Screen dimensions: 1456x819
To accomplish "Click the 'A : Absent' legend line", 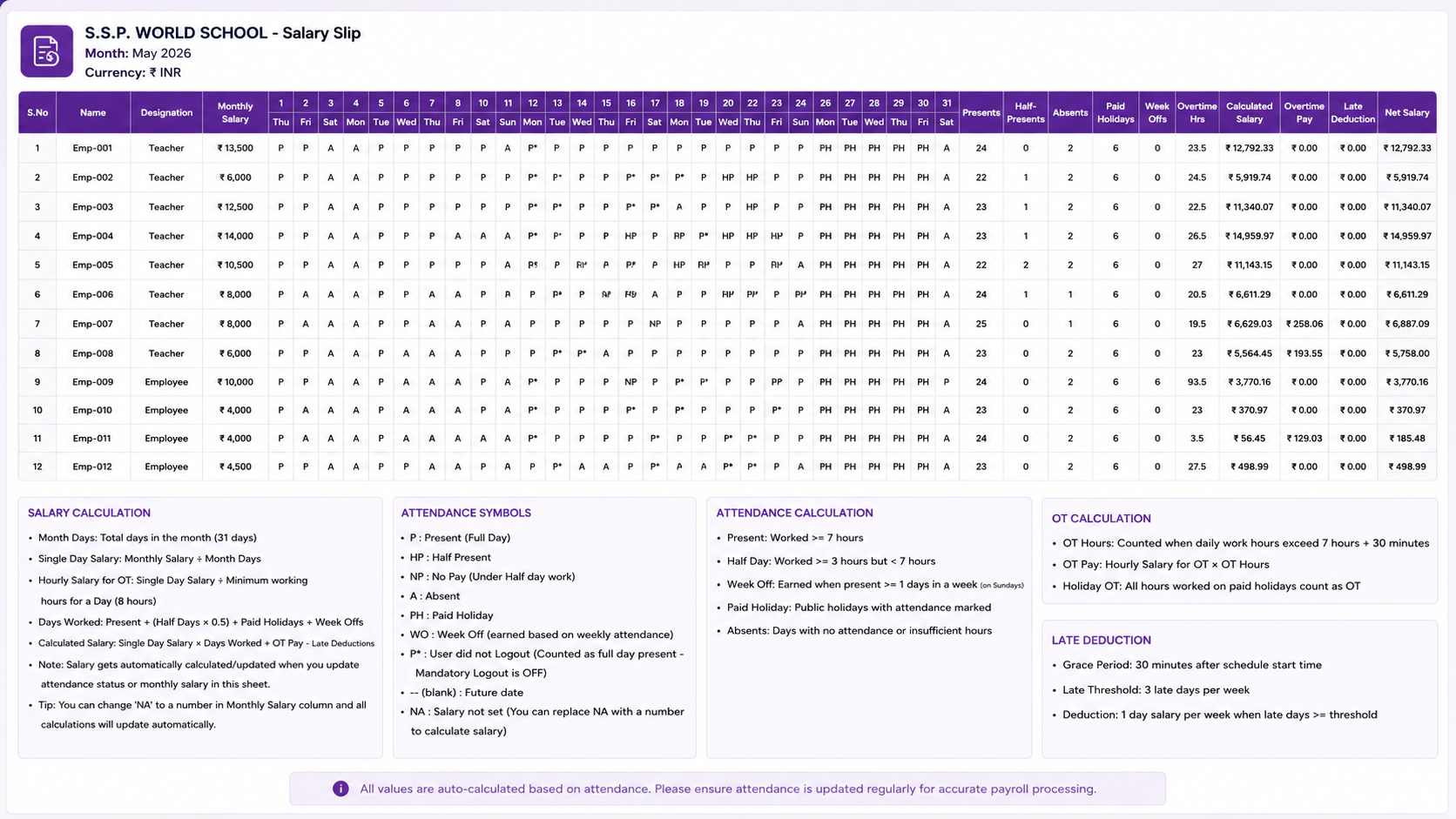I will 435,596.
